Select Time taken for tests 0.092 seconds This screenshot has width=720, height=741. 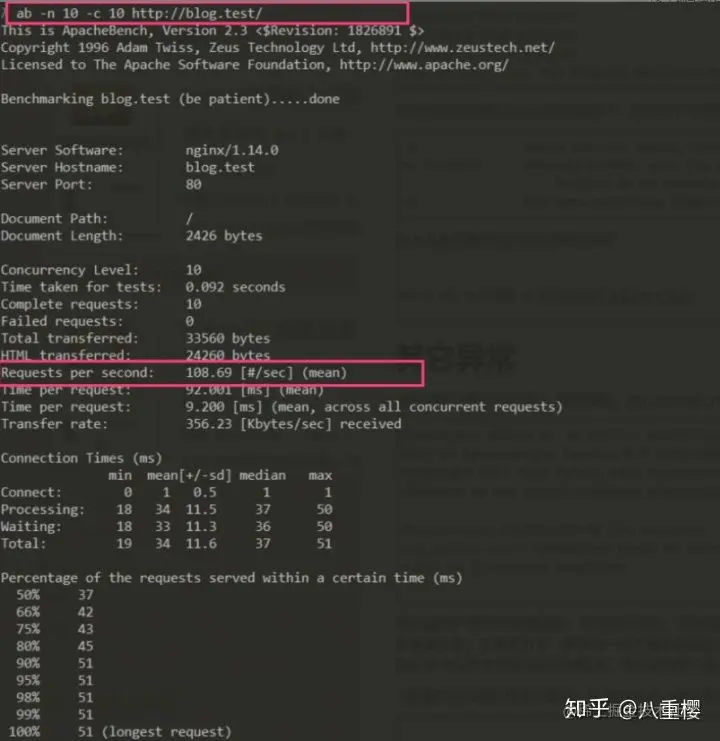[235, 287]
